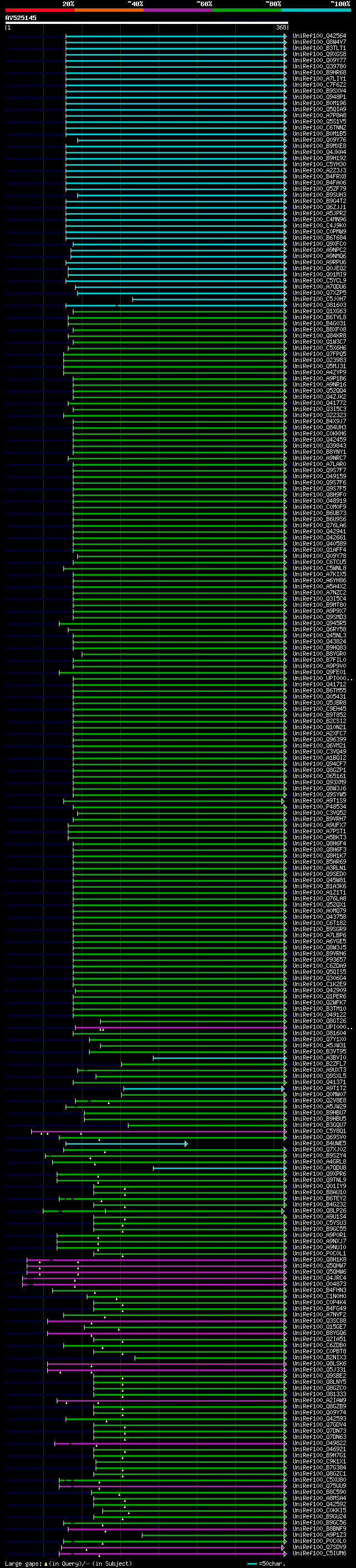This screenshot has height=1568, width=356.
Task: Open hit UniRef100_Q4JRC4
Action: coord(319,1278)
